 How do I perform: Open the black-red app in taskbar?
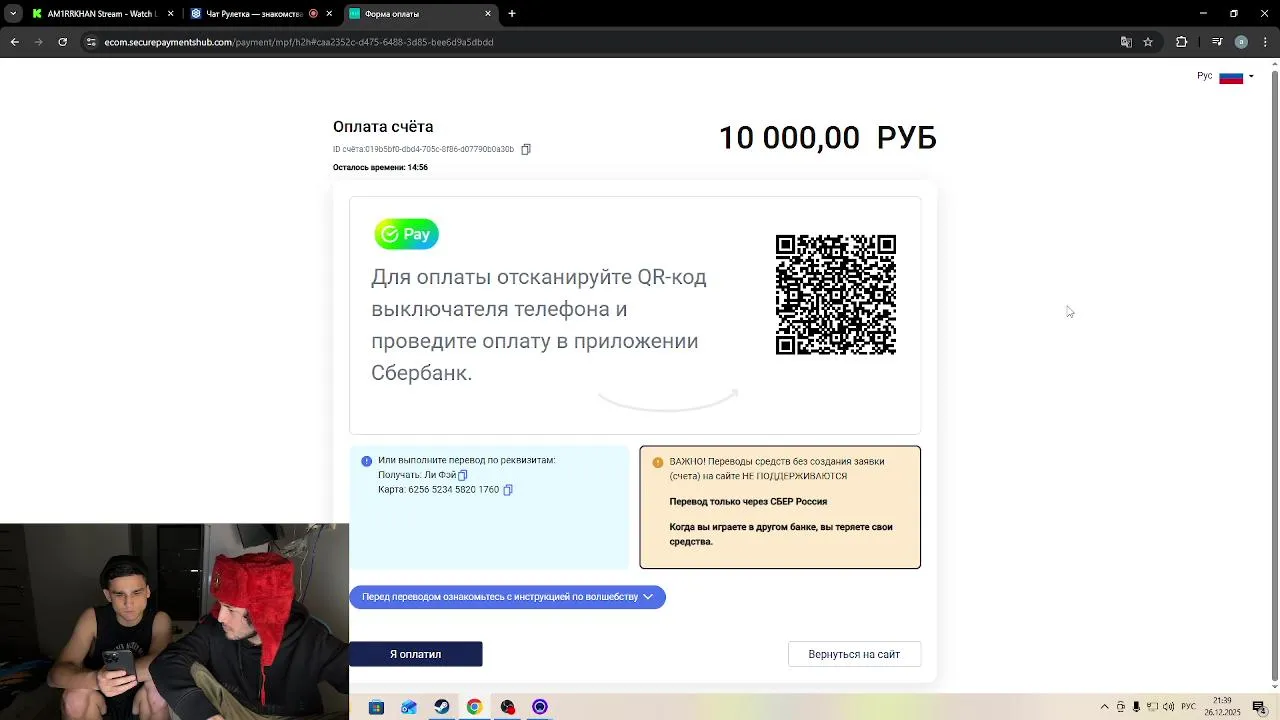coord(507,707)
